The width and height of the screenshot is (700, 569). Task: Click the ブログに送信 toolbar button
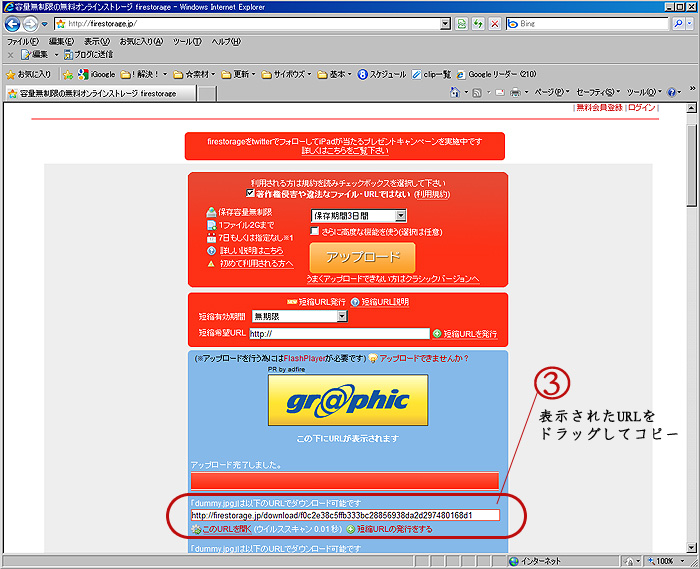[88, 54]
